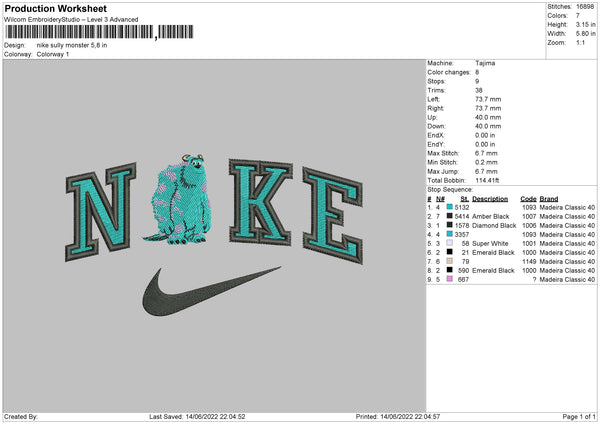The width and height of the screenshot is (600, 424).
Task: Click the pink swatch for stop 9
Action: point(450,279)
